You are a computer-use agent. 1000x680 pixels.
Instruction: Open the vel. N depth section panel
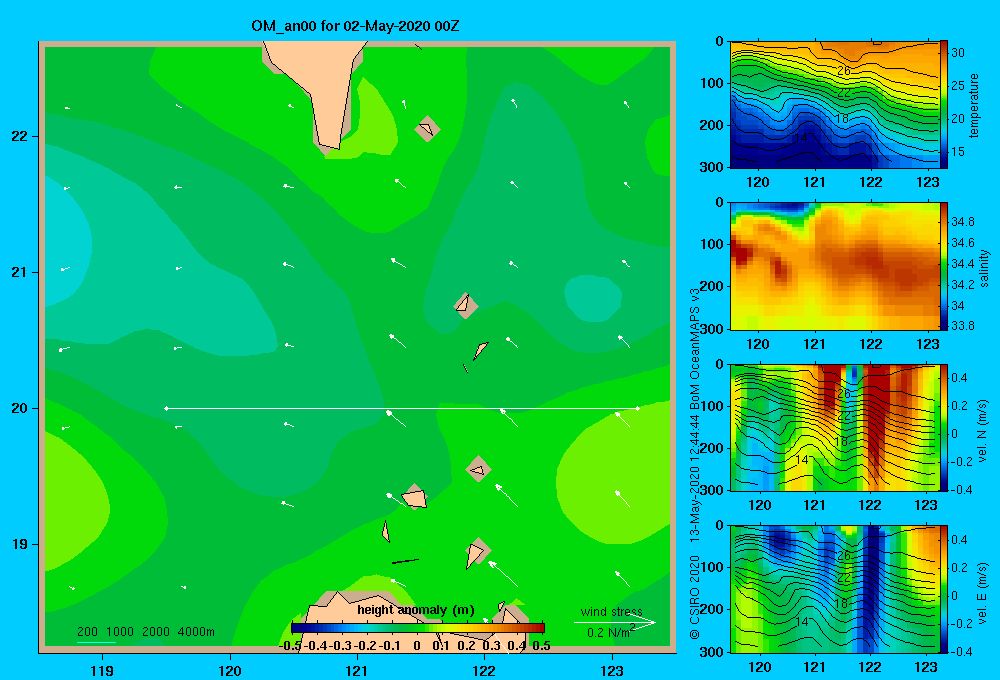point(835,427)
